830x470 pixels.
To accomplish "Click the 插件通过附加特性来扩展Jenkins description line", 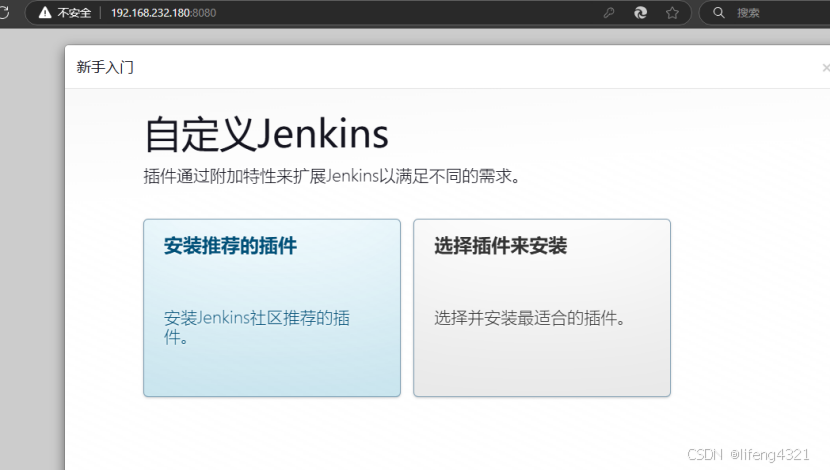I will coord(332,176).
